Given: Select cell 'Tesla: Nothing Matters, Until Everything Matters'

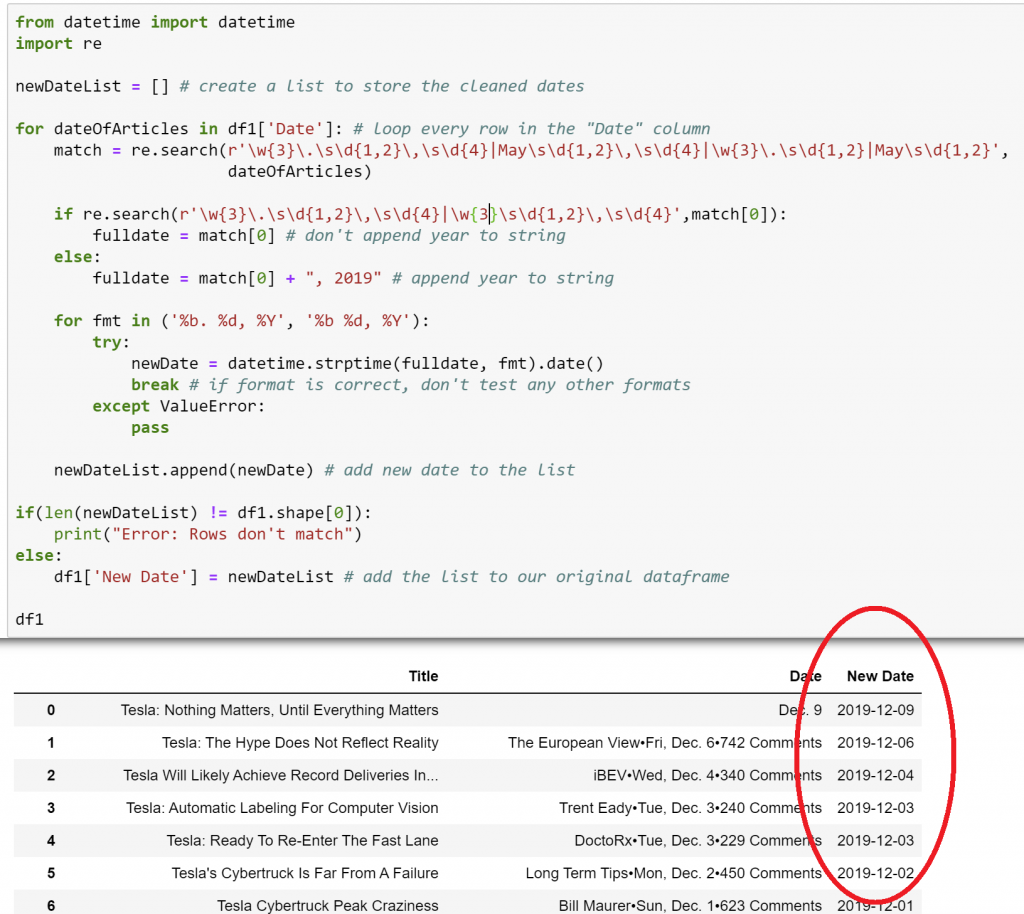Looking at the screenshot, I should [x=280, y=710].
